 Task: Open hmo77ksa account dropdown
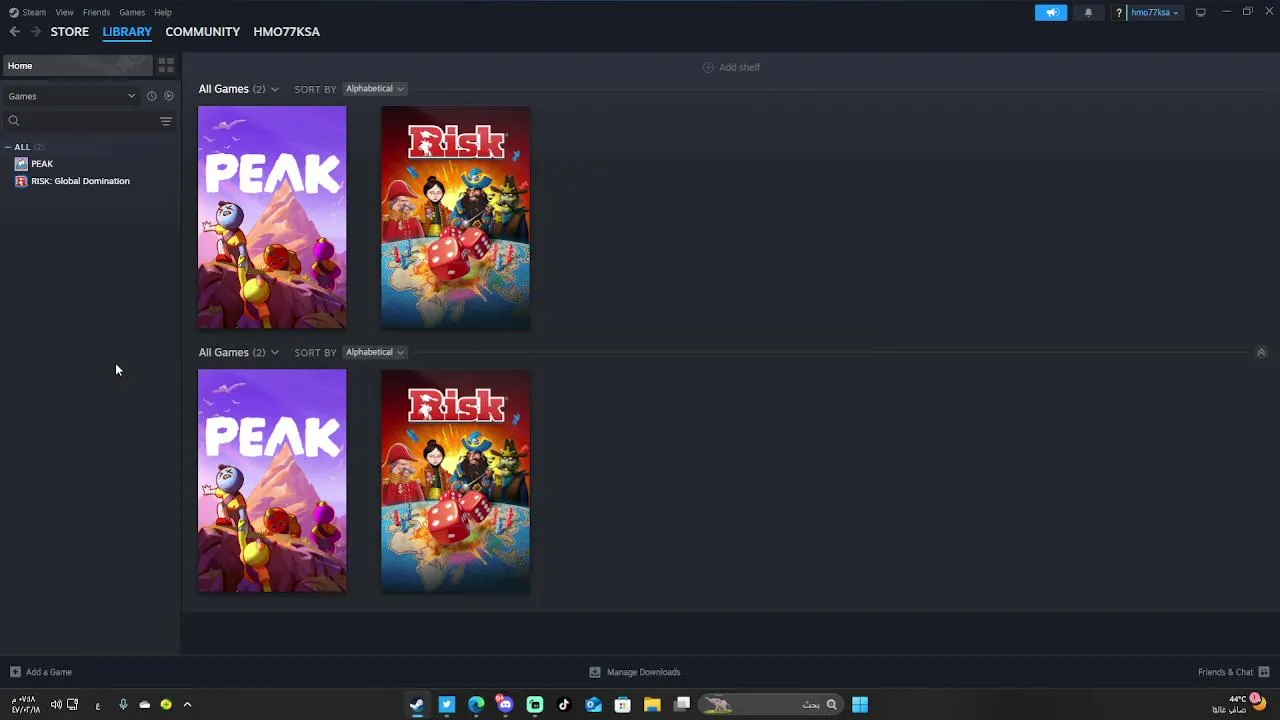[x=1154, y=12]
